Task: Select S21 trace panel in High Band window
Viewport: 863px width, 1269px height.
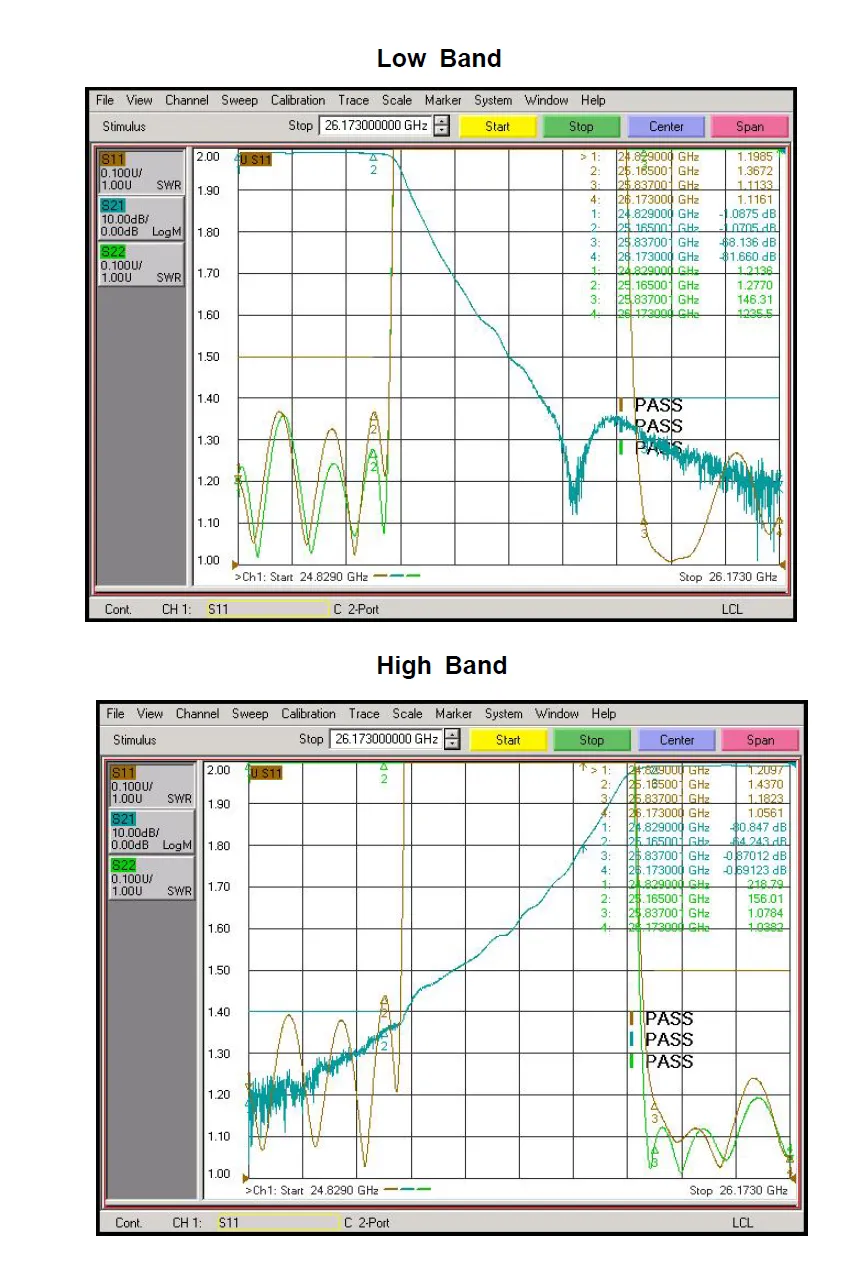Action: [x=152, y=832]
